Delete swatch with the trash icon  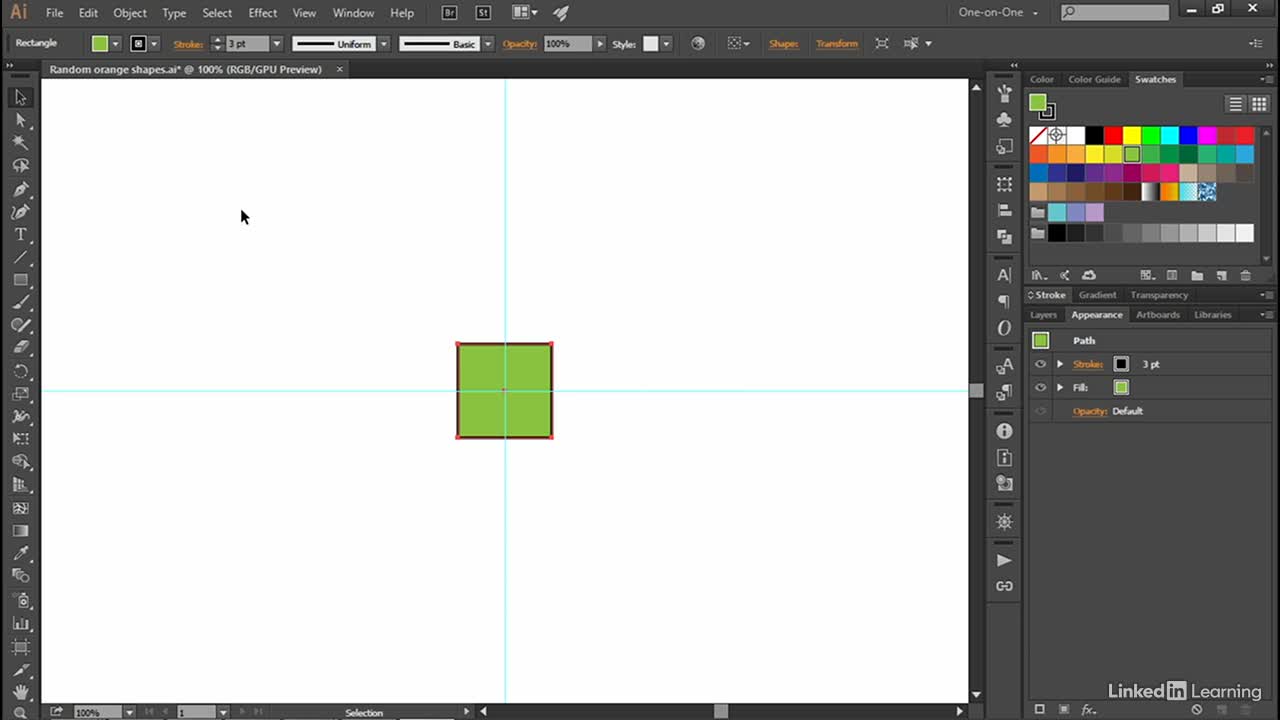[1245, 275]
